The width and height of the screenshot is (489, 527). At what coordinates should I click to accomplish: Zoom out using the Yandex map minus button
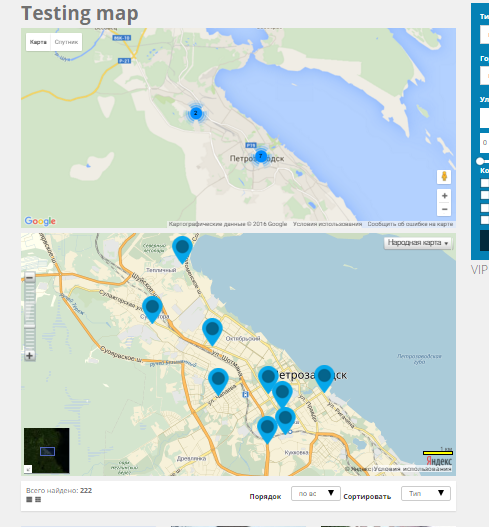pyautogui.click(x=30, y=278)
